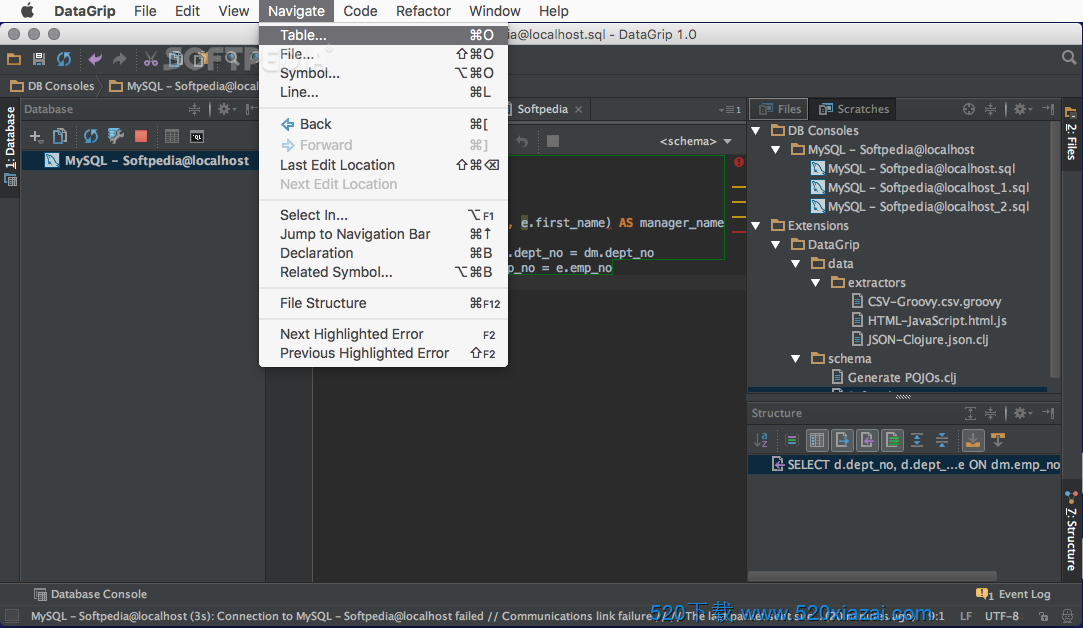Click DB Consoles in the navigation breadcrumb
1083x628 pixels.
[x=52, y=86]
